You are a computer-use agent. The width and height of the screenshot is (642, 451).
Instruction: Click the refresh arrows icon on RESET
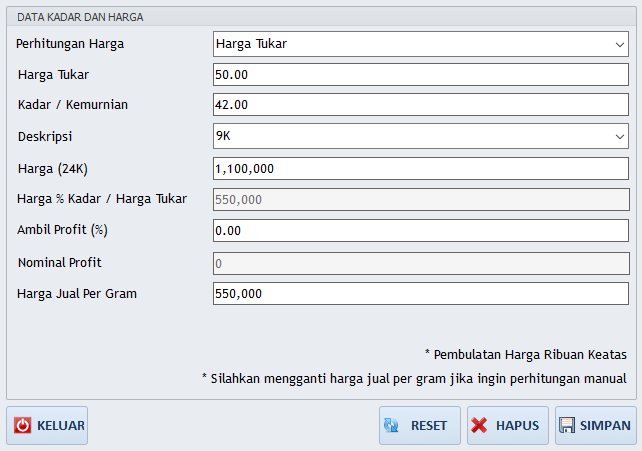pos(391,425)
